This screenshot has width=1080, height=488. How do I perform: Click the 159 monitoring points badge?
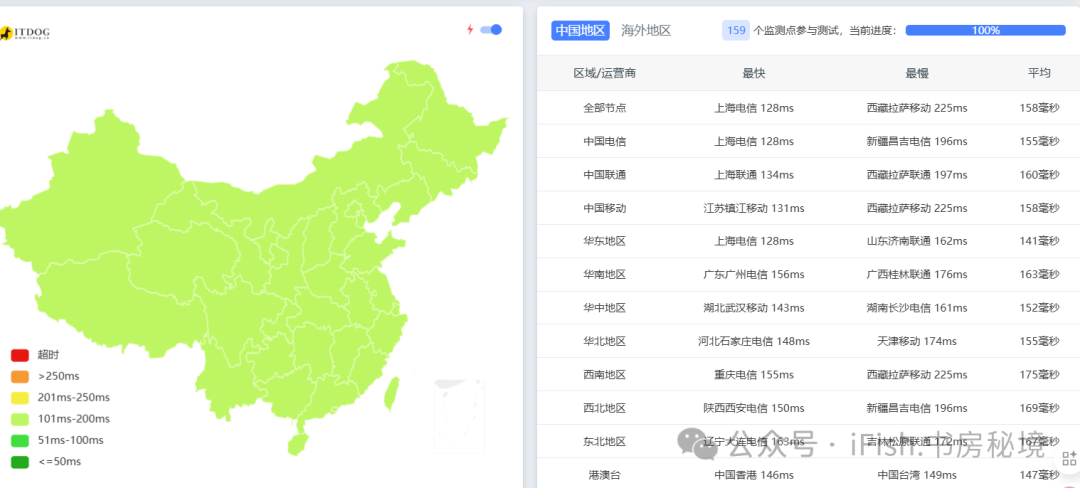pos(736,30)
